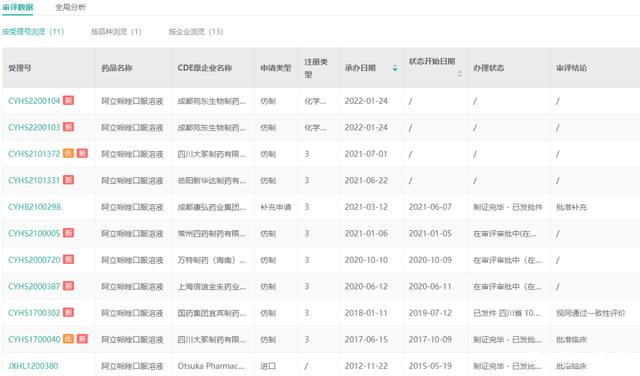Open record CYHS1700040
Image resolution: width=640 pixels, height=376 pixels.
[x=34, y=339]
